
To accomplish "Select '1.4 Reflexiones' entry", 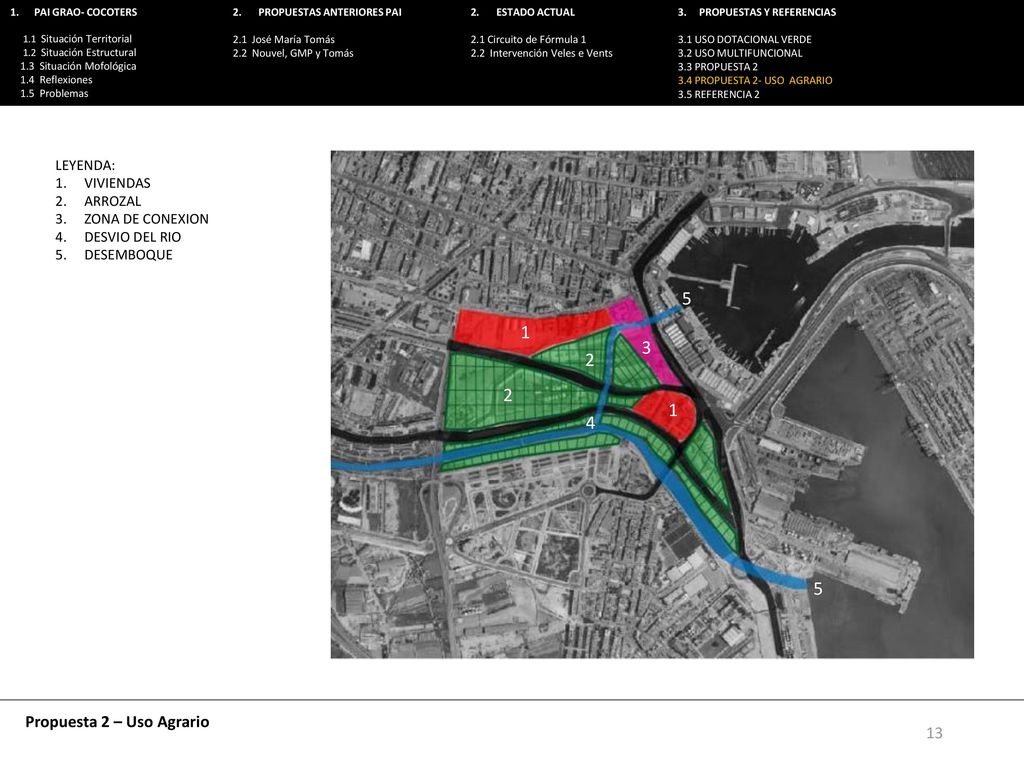I will [x=56, y=80].
